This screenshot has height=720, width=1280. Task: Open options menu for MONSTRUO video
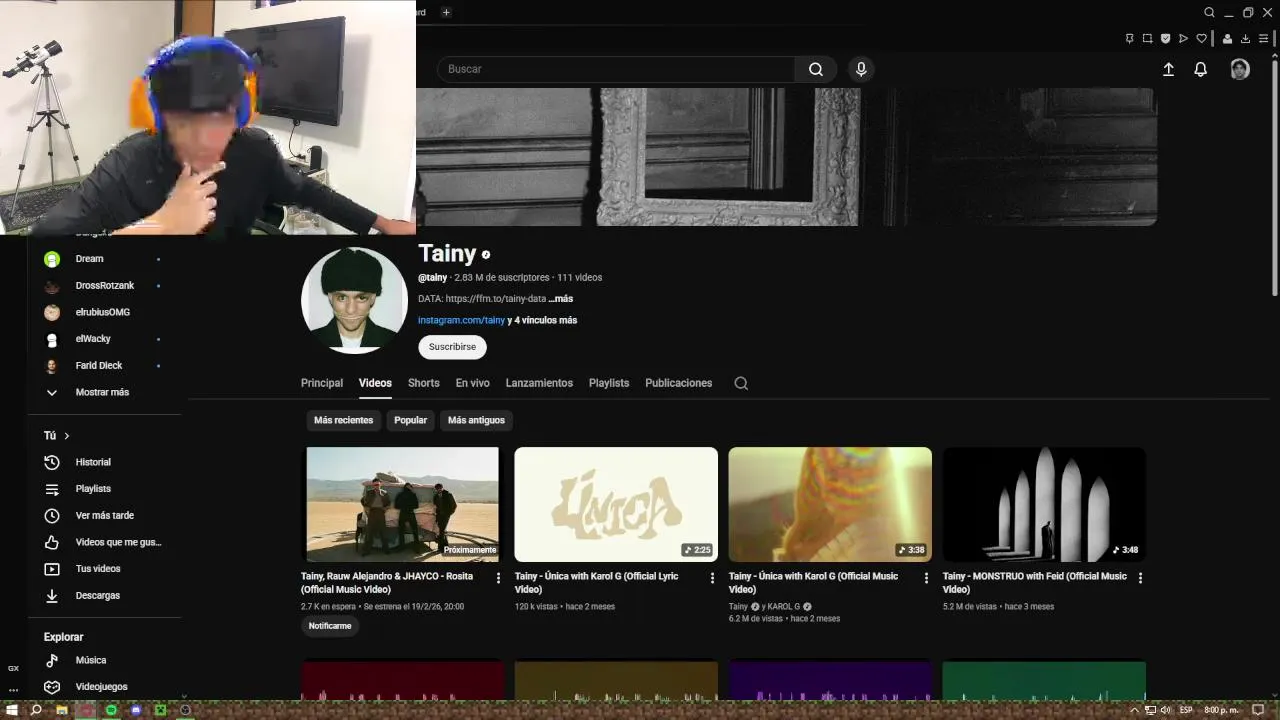[x=1140, y=578]
